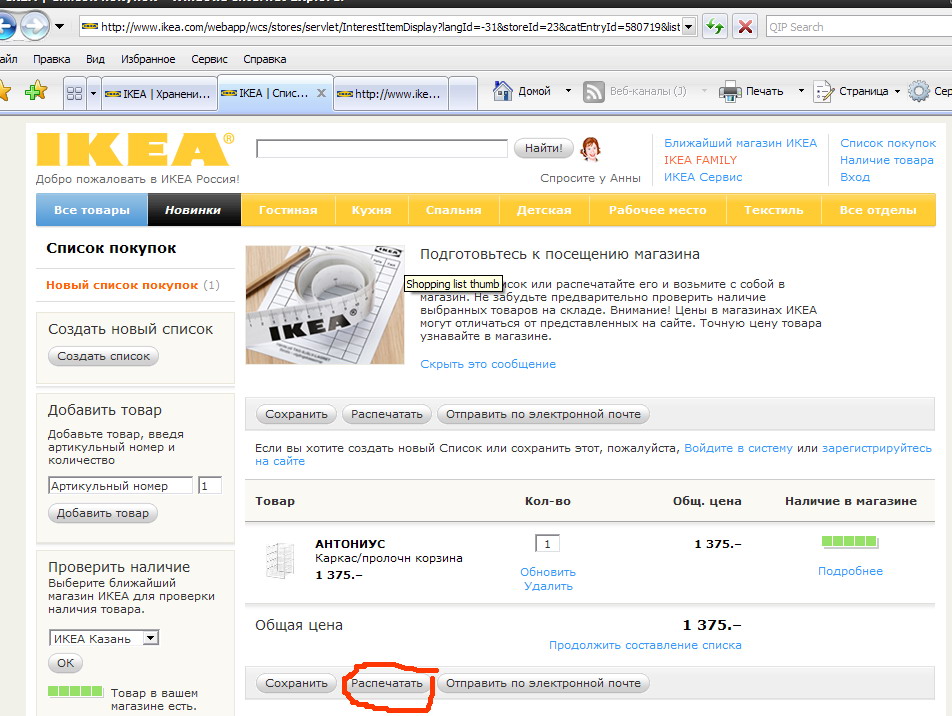
Task: Open the Справка menu
Action: [x=265, y=59]
